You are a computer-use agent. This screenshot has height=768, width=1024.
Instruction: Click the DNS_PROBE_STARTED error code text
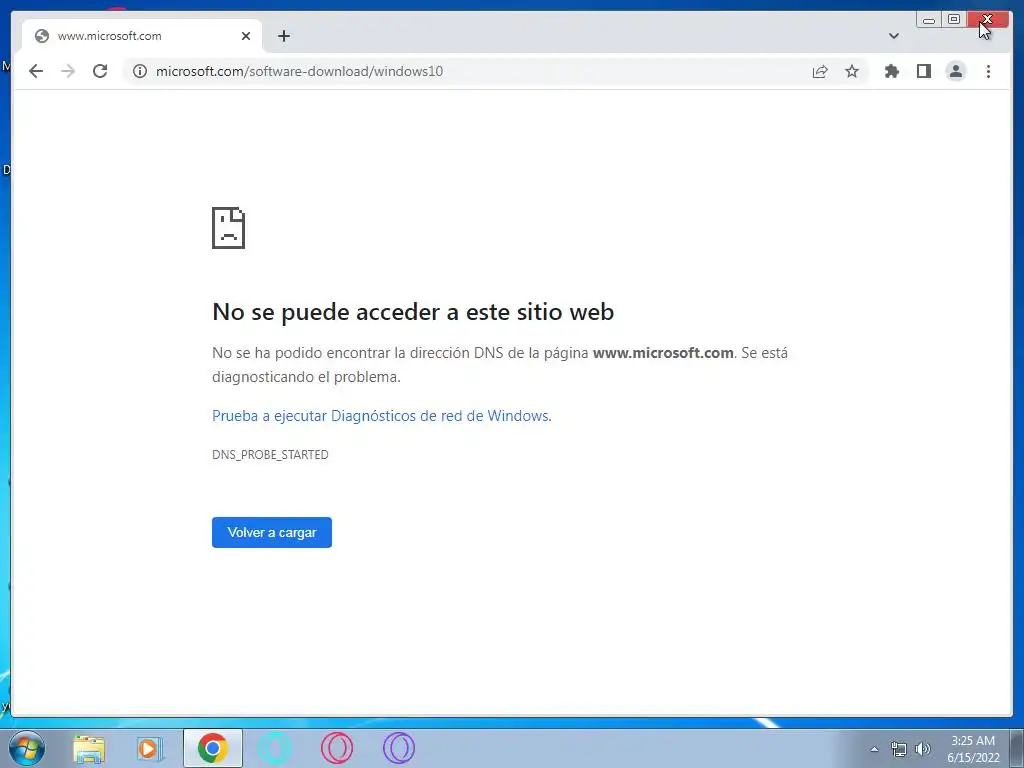[x=270, y=455]
